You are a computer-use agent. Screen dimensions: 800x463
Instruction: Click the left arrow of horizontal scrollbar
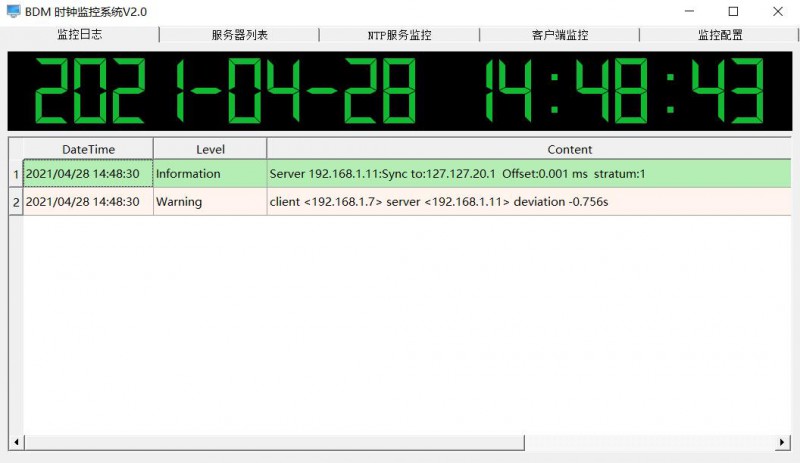click(x=16, y=442)
